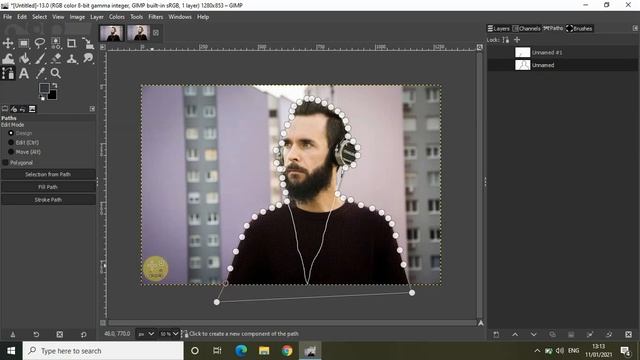Delete the selected path icon
This screenshot has width=640, height=360.
click(x=628, y=334)
